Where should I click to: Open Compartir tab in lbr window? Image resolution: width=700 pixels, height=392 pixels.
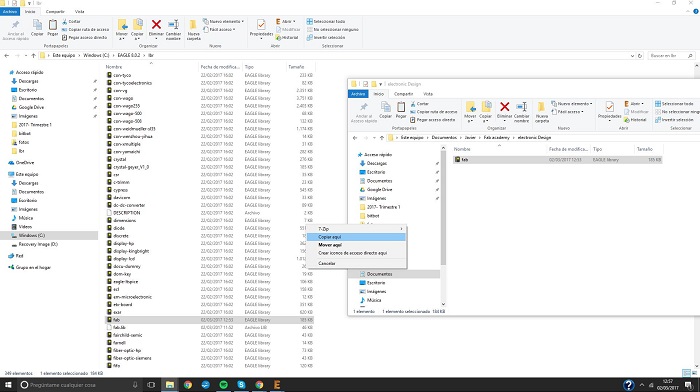[x=55, y=12]
